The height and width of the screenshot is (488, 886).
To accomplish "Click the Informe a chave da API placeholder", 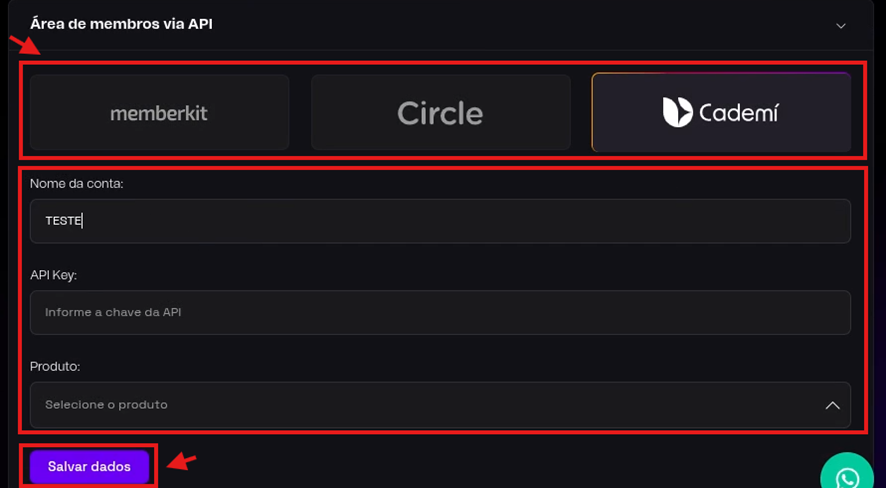I will pyautogui.click(x=113, y=313).
